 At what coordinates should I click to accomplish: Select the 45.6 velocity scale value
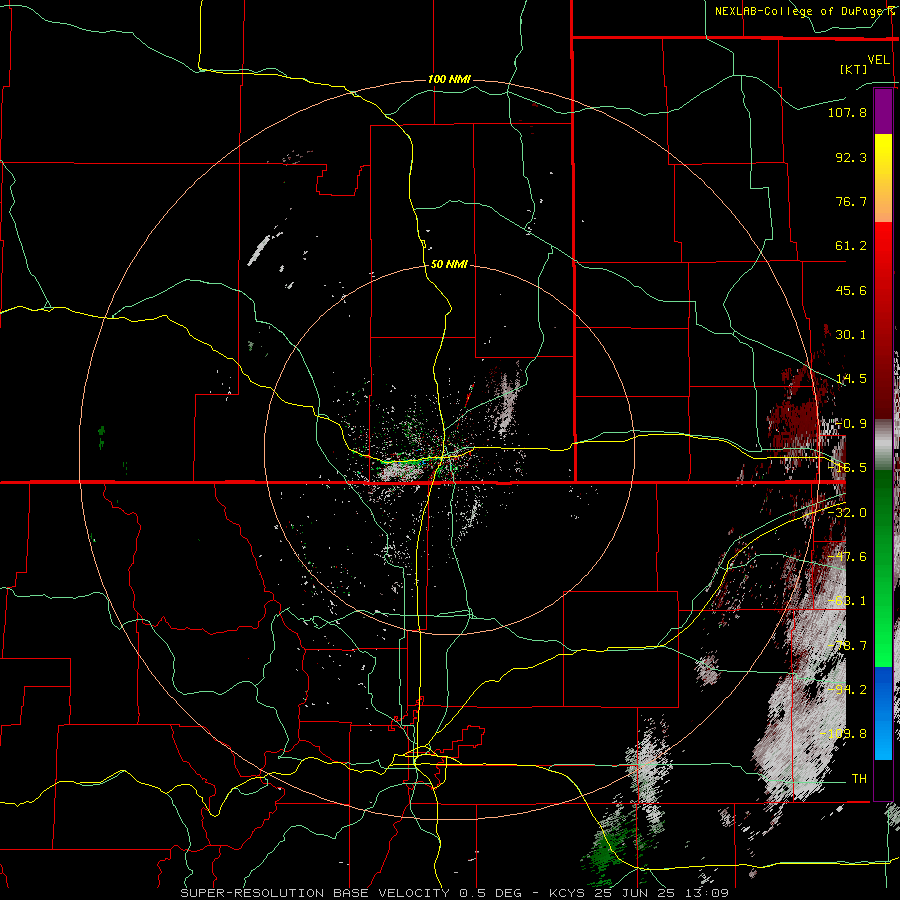[851, 290]
